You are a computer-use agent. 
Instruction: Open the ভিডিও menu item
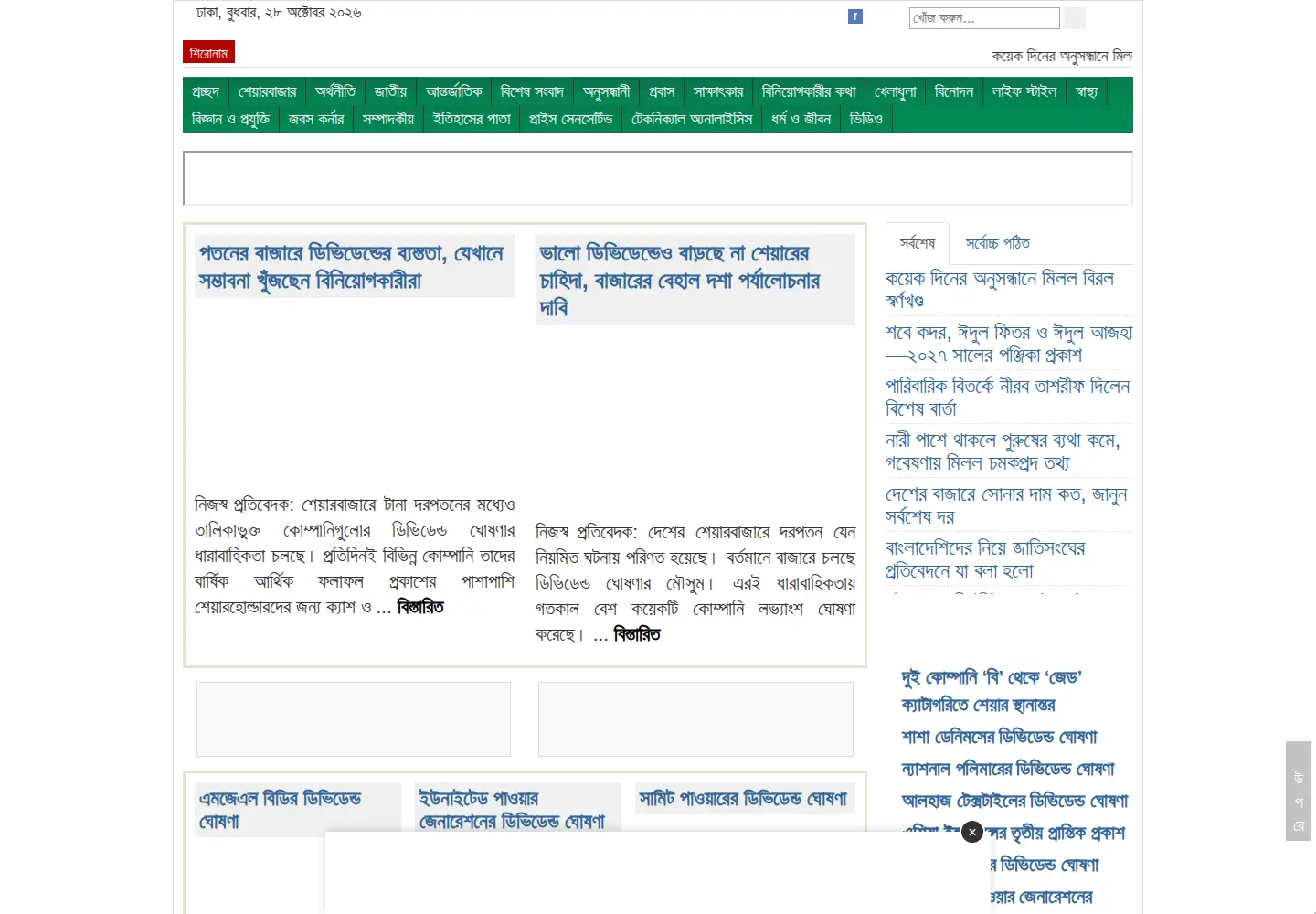866,119
